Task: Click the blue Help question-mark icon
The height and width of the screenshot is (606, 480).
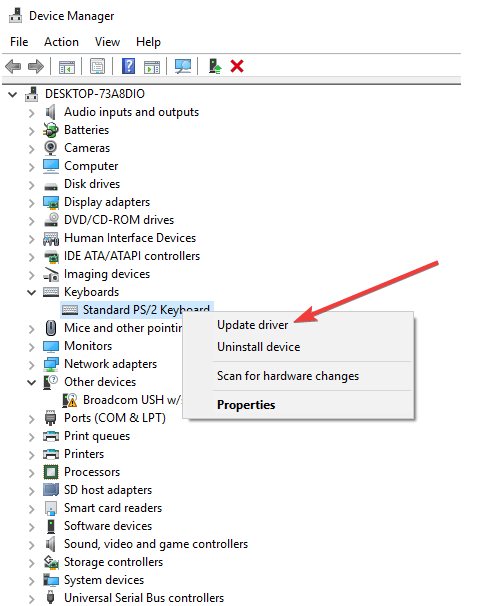Action: click(x=128, y=66)
